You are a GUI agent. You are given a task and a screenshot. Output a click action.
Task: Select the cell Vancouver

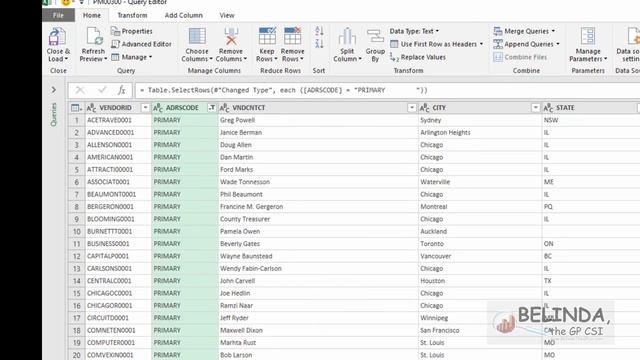pyautogui.click(x=480, y=256)
